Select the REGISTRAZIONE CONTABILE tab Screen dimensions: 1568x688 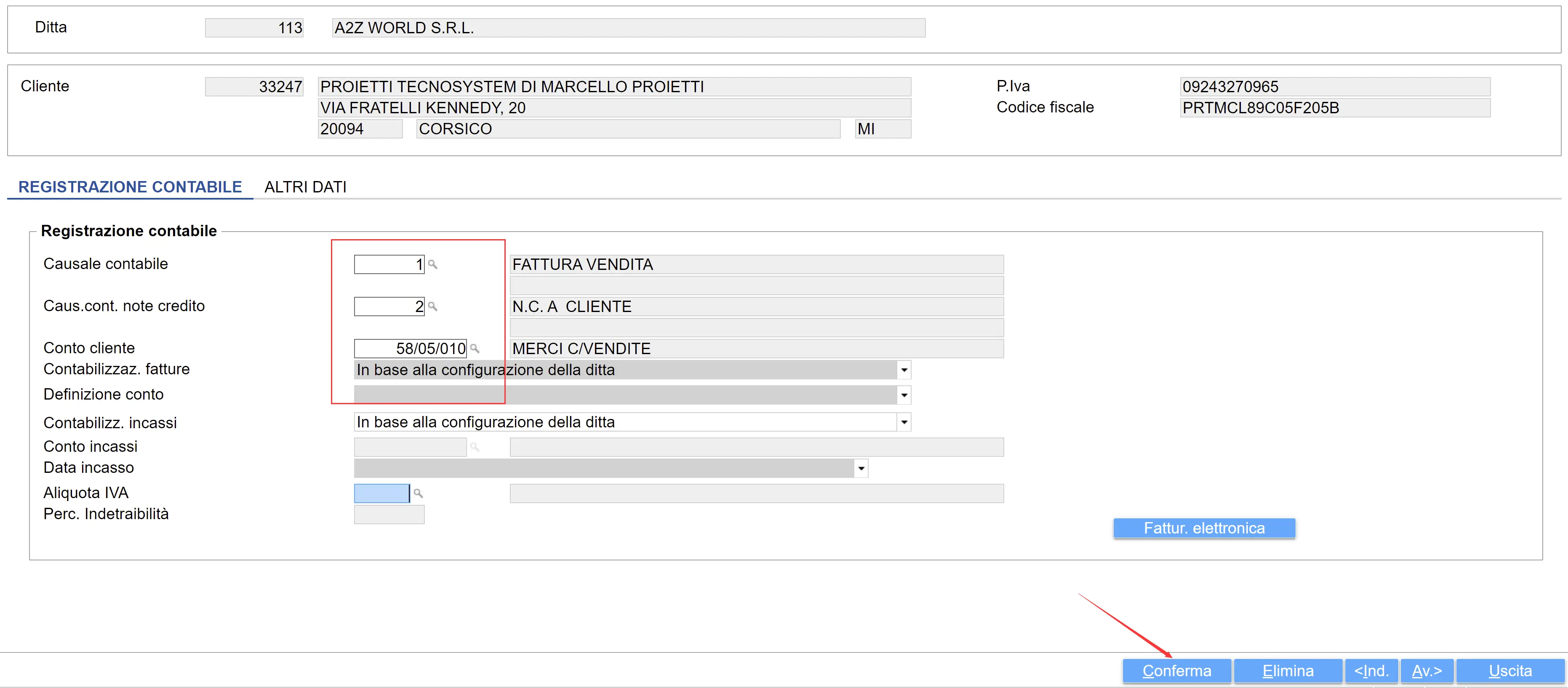point(130,187)
